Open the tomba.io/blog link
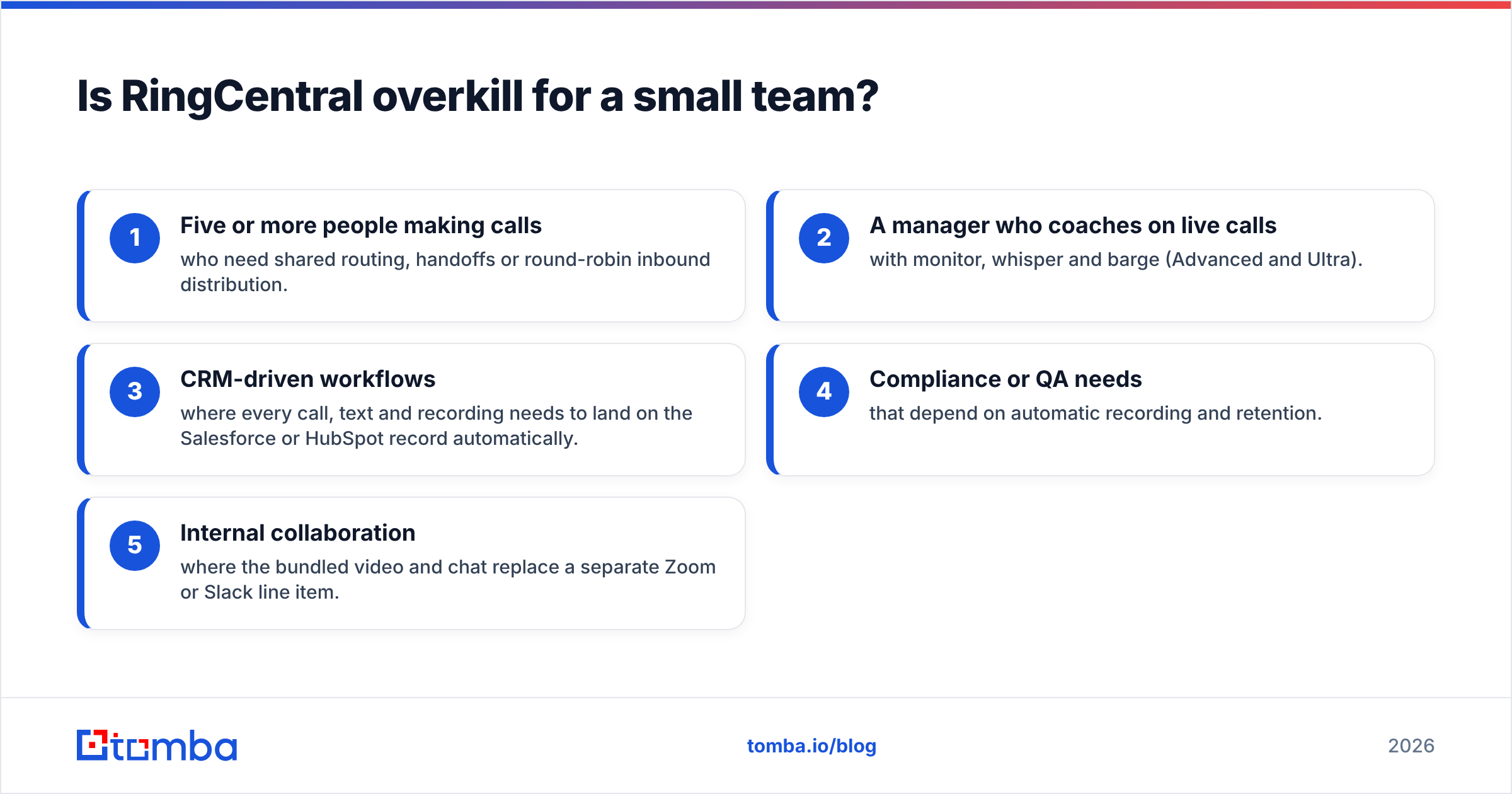The image size is (1512, 794). (811, 746)
